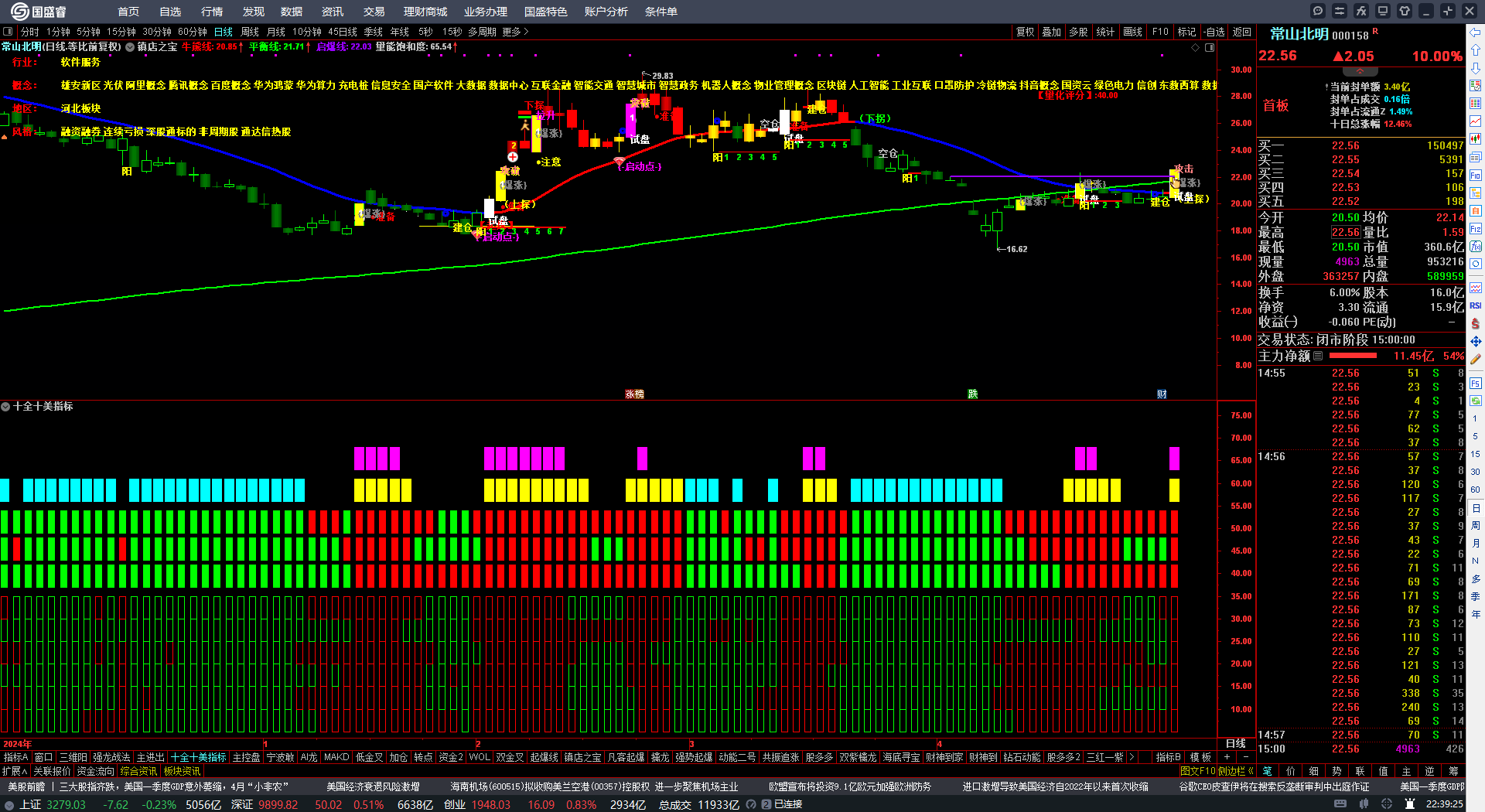The width and height of the screenshot is (1485, 812).
Task: Open the F10 company info sidebar icon
Action: pyautogui.click(x=1476, y=176)
